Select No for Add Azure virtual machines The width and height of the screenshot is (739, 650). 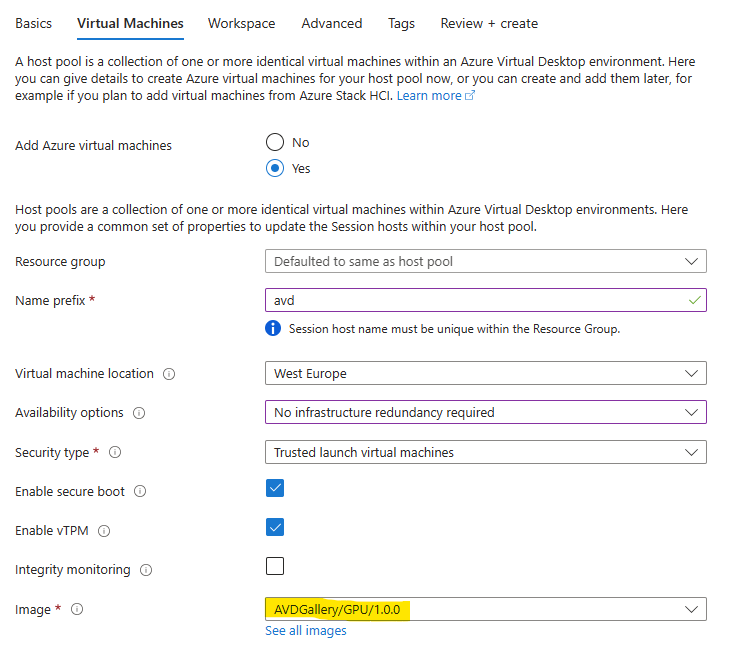point(275,142)
